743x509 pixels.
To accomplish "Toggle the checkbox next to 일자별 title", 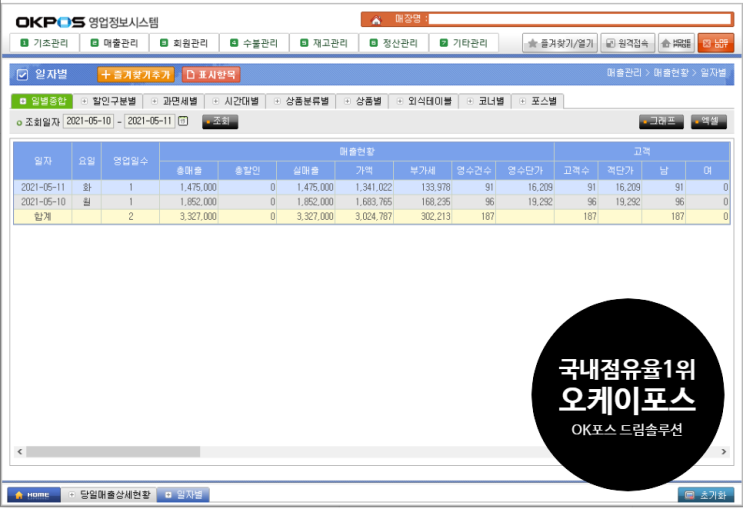I will 22,74.
